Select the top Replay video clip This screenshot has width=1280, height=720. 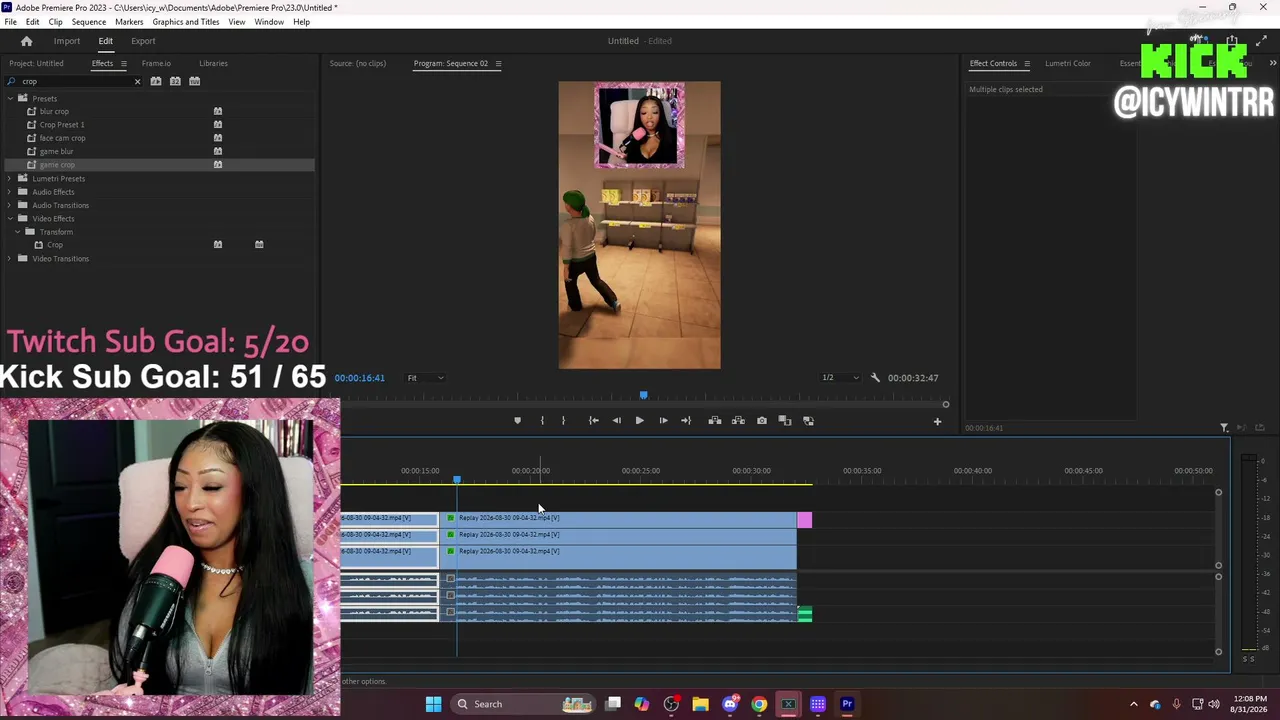[620, 518]
